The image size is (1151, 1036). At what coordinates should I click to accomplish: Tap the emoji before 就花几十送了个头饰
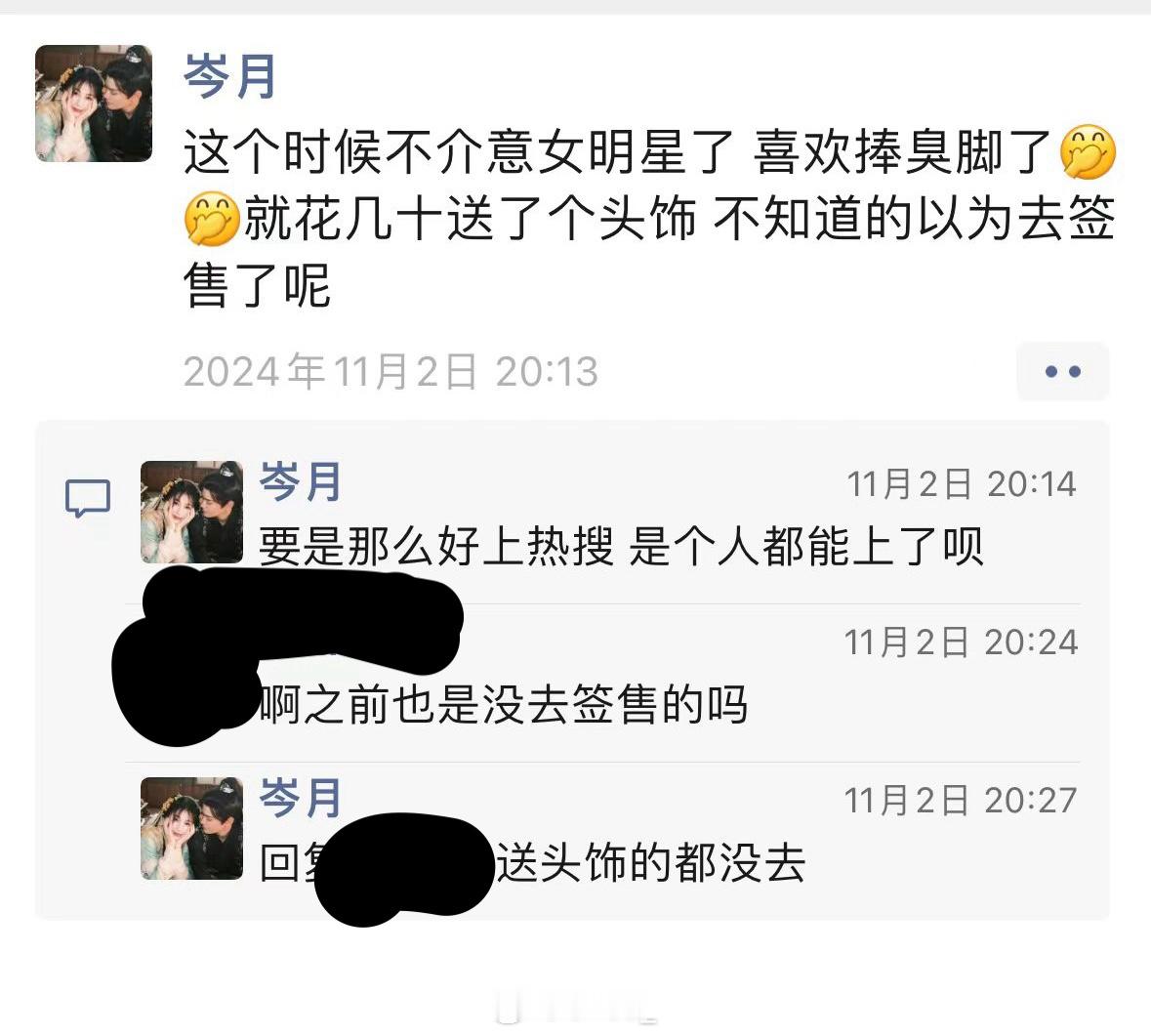click(212, 219)
